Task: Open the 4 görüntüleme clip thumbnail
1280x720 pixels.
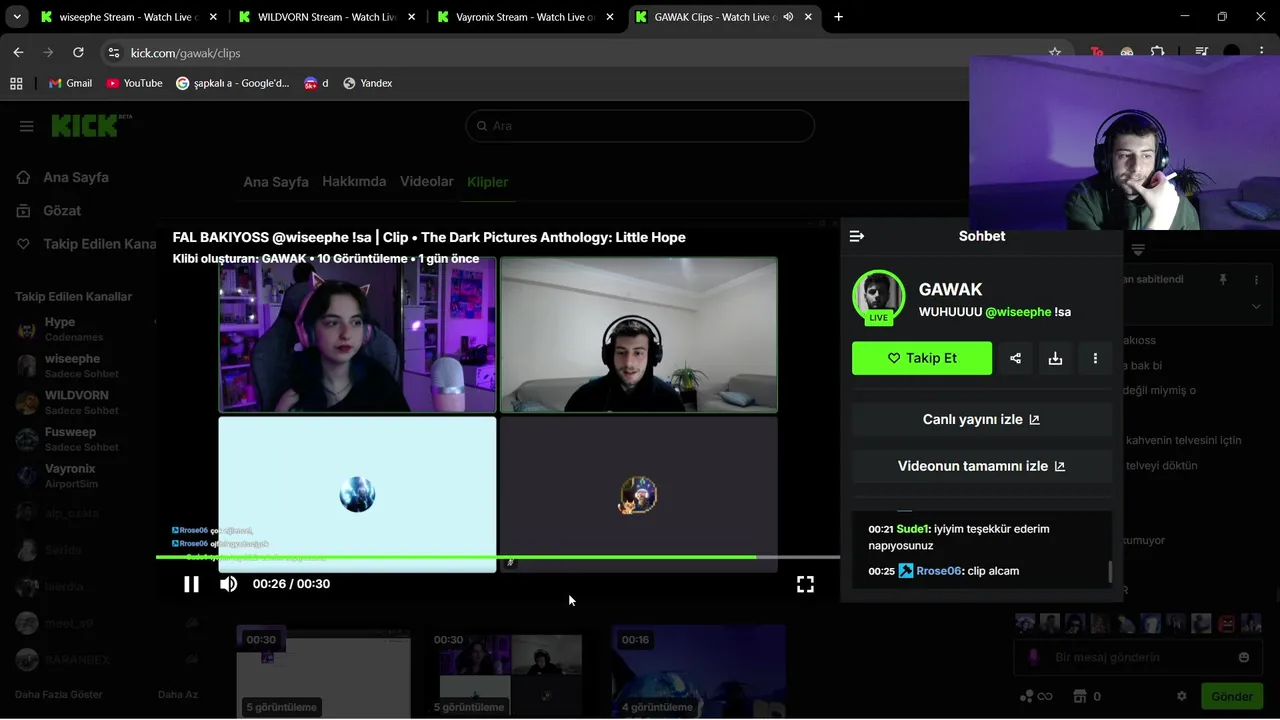Action: [698, 672]
